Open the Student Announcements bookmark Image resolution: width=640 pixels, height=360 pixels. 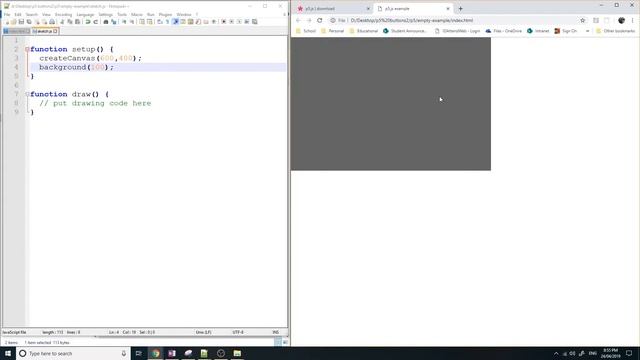404,31
